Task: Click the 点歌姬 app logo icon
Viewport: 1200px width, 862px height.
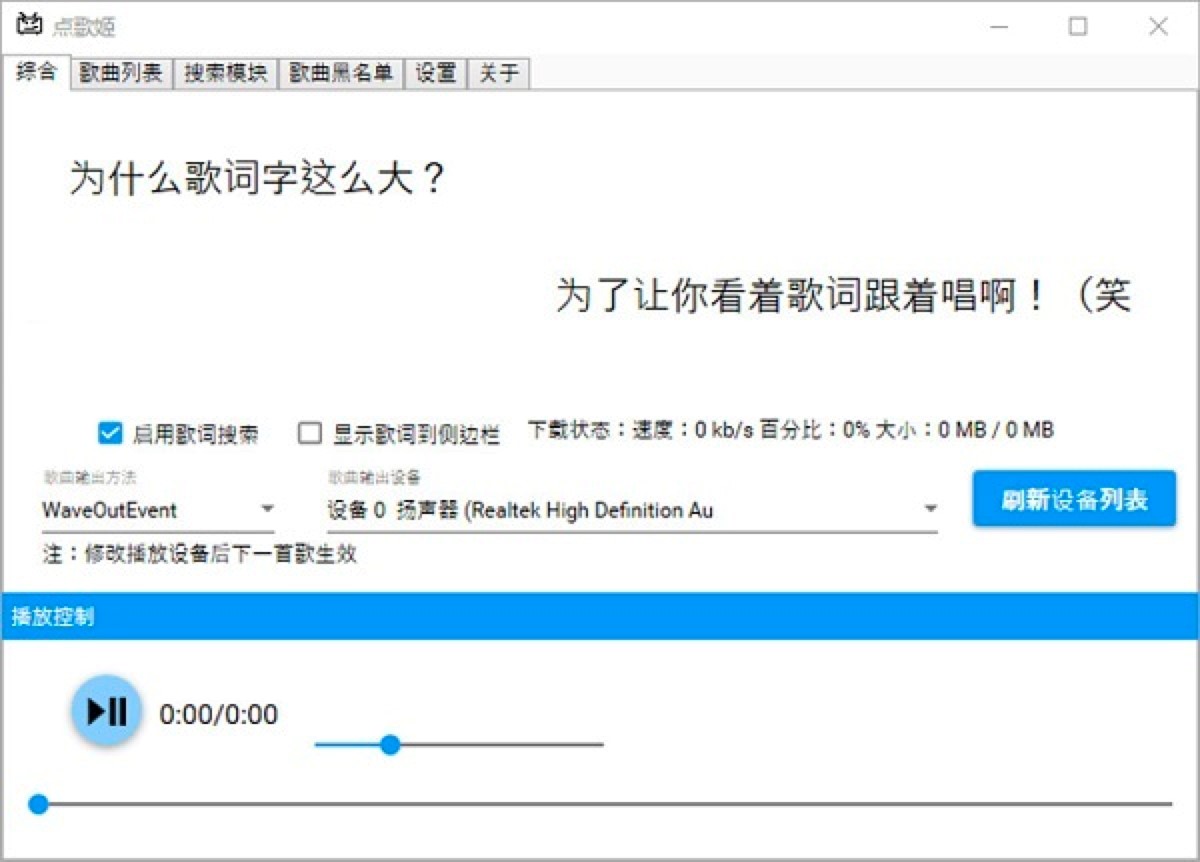Action: coord(29,24)
